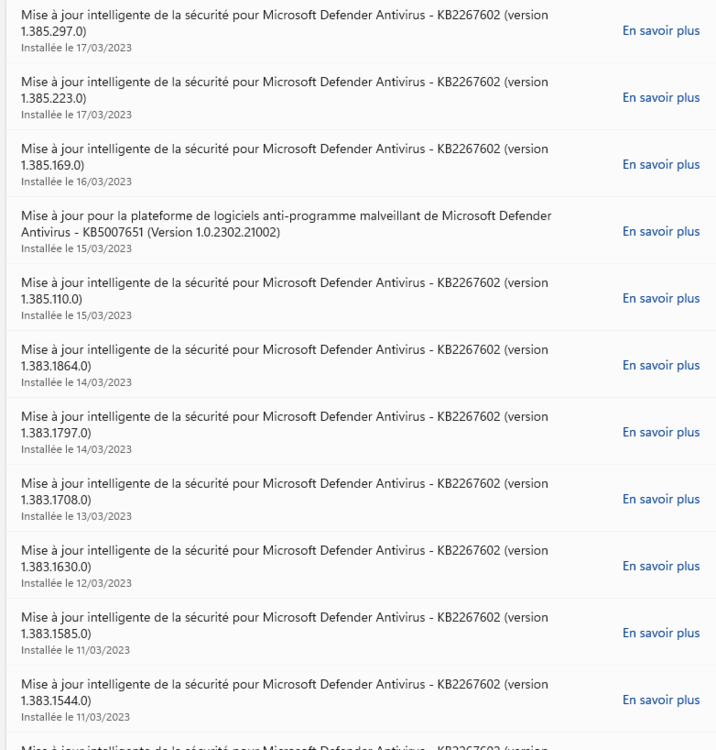The height and width of the screenshot is (750, 716).
Task: Select the update entry for version 1.383.1630.0
Action: click(285, 558)
